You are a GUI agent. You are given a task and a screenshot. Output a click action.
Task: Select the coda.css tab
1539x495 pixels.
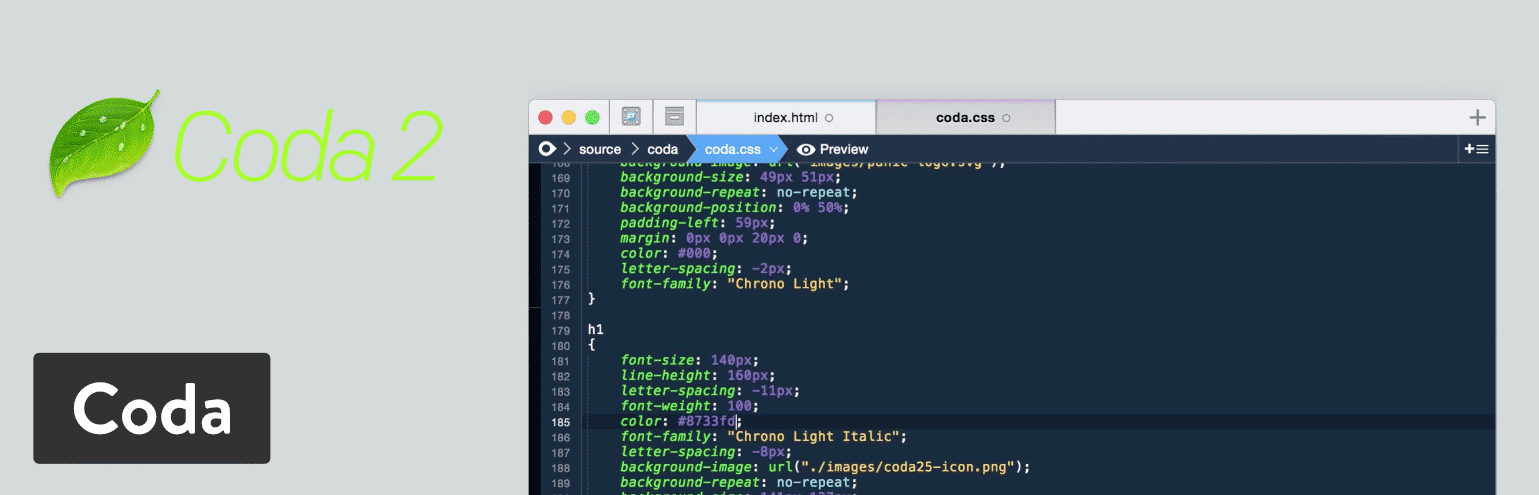[x=964, y=117]
